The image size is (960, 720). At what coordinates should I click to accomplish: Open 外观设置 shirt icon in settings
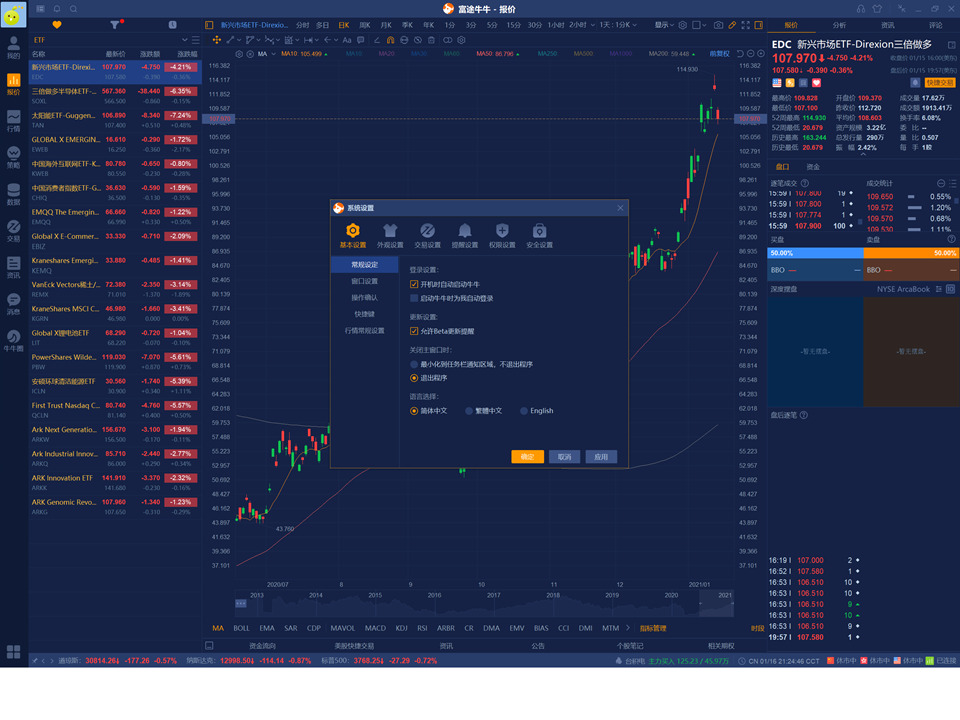click(390, 235)
